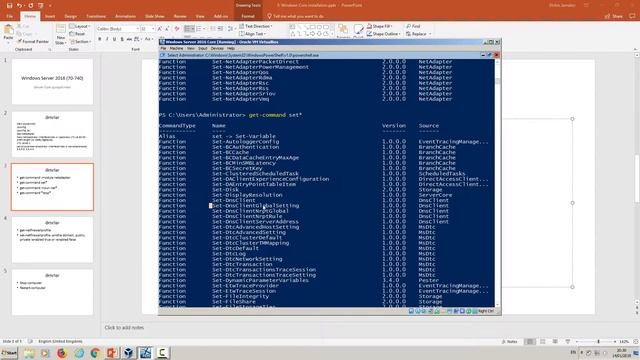The height and width of the screenshot is (360, 640).
Task: Open the View menu in VirtualBox window
Action: (x=191, y=49)
